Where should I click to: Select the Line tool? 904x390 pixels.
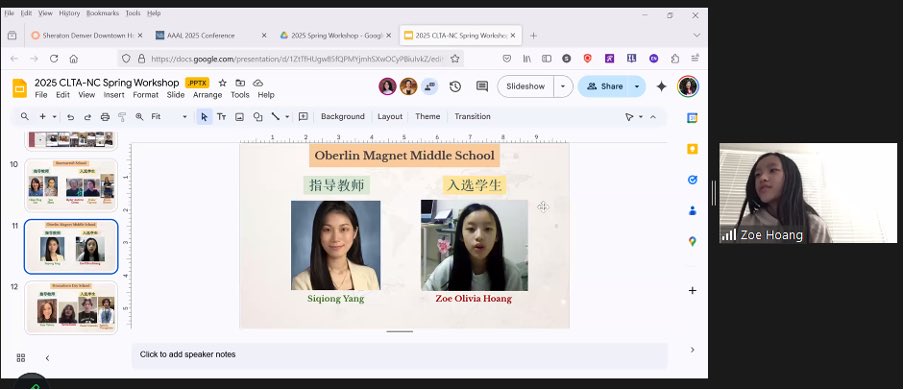pos(276,117)
